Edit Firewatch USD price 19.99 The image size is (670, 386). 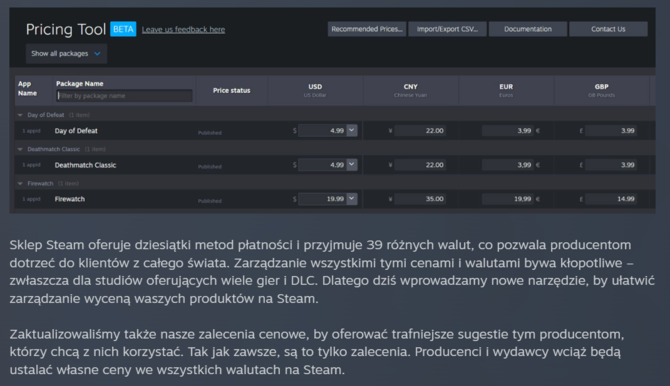(x=323, y=199)
